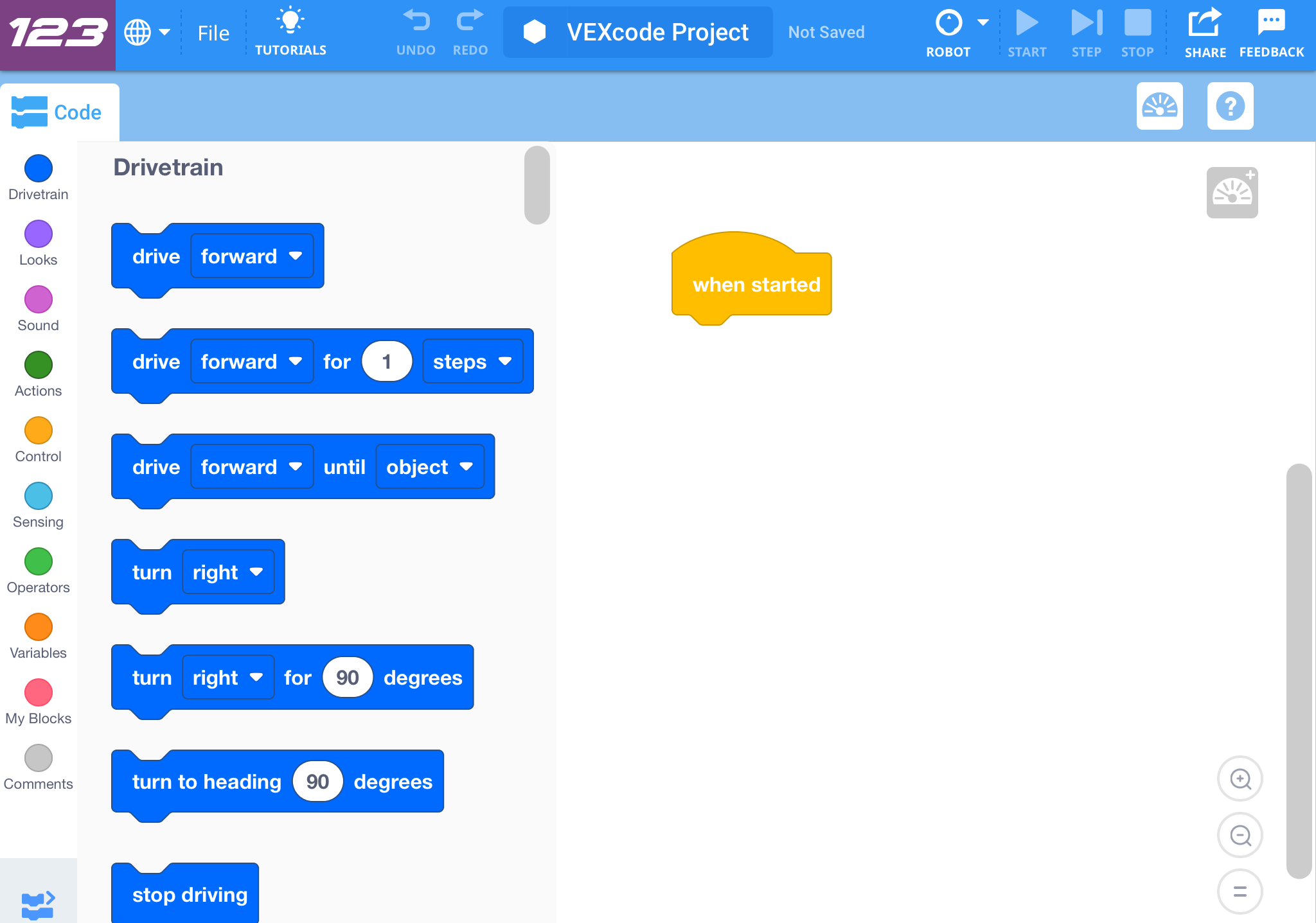
Task: Open the ROBOT selection dropdown arrow
Action: [982, 21]
